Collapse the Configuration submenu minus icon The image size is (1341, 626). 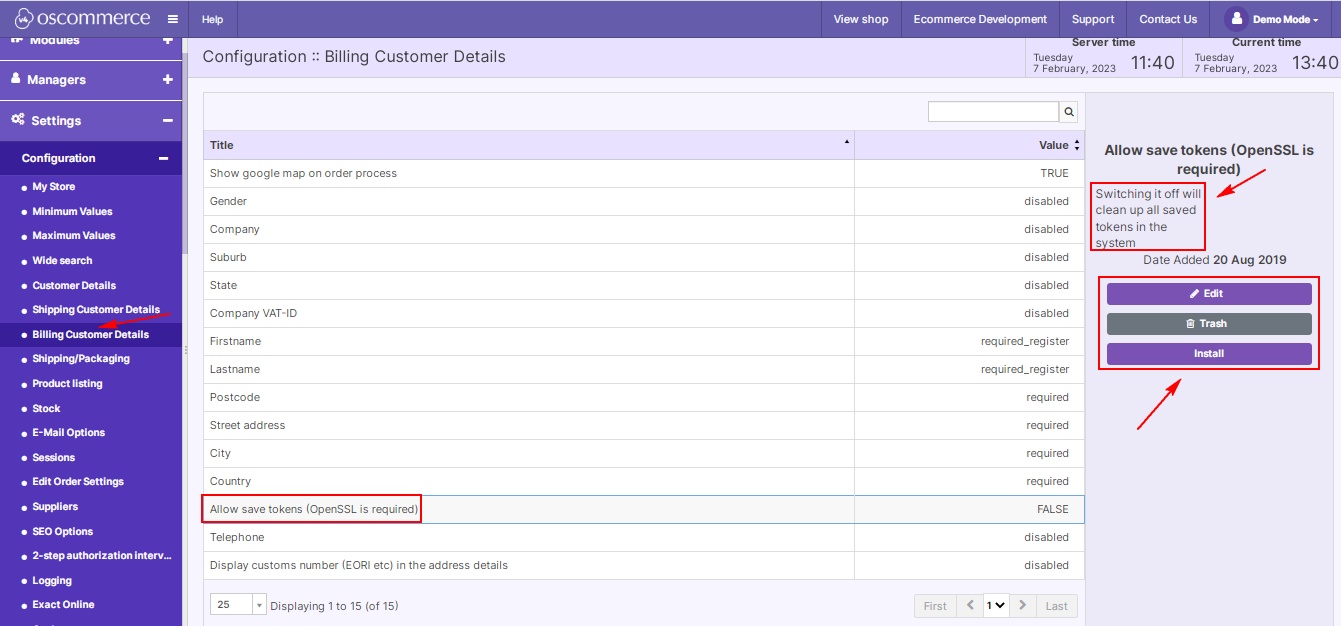point(163,158)
